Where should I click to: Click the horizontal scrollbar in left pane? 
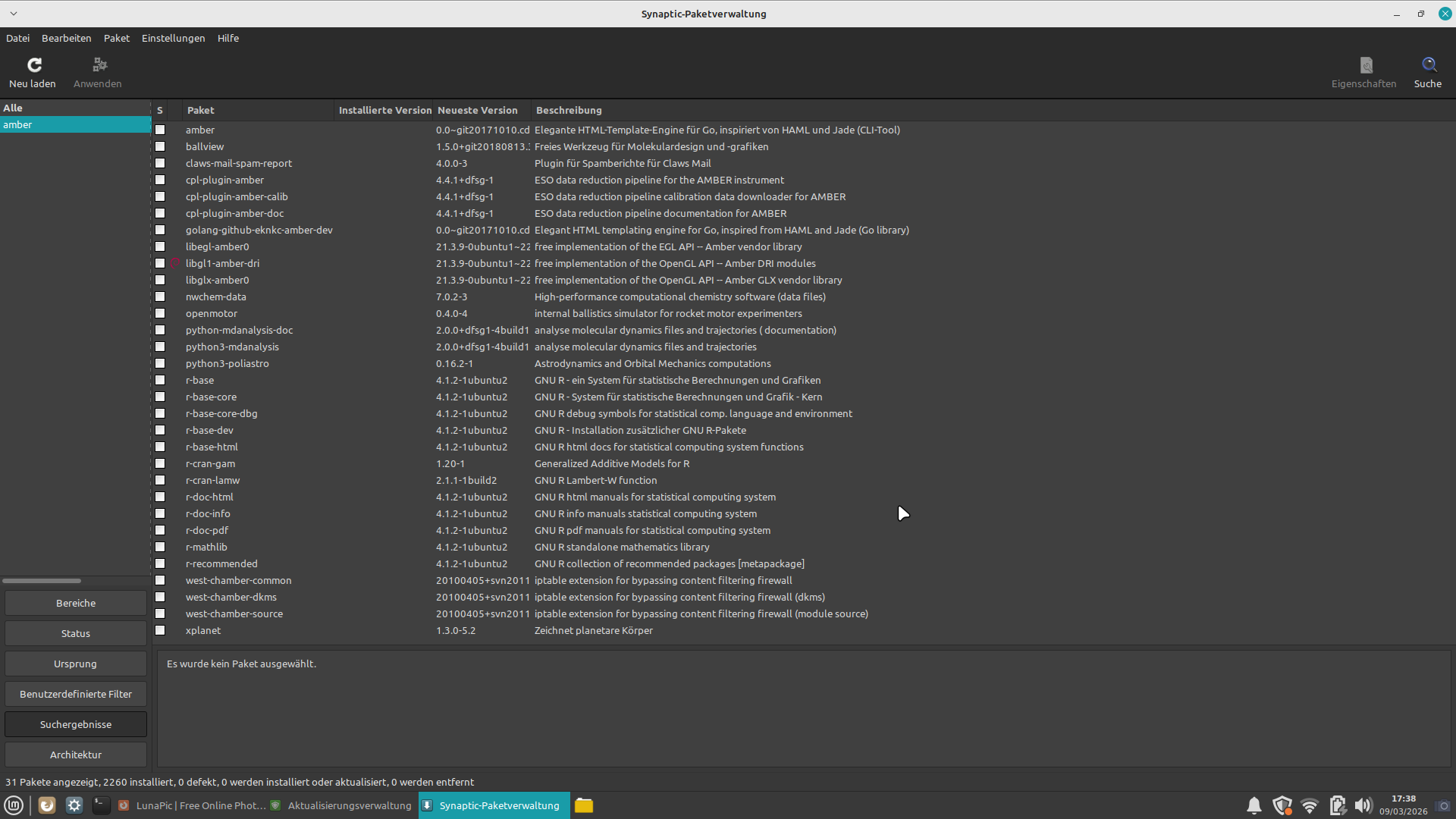42,581
